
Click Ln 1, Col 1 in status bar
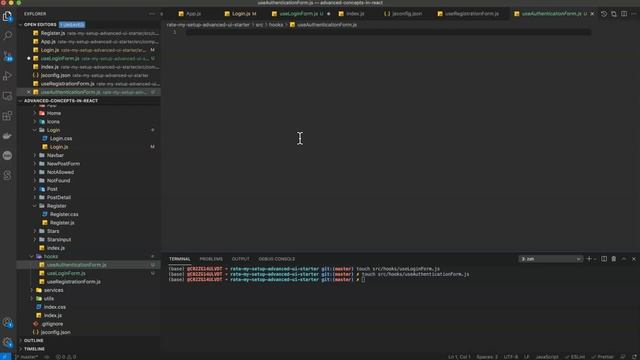(459, 357)
